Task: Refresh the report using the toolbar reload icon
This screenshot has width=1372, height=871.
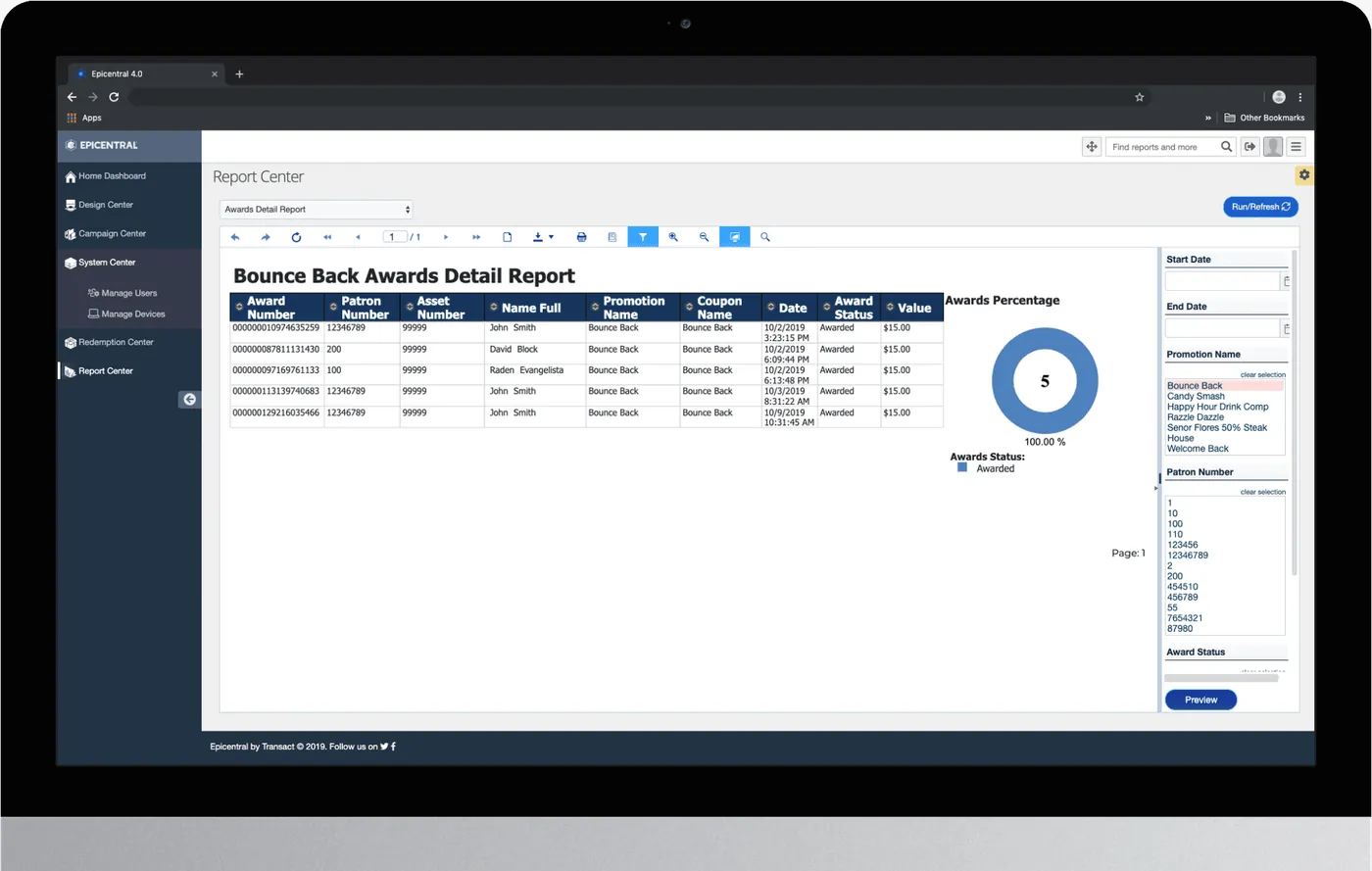Action: point(296,237)
